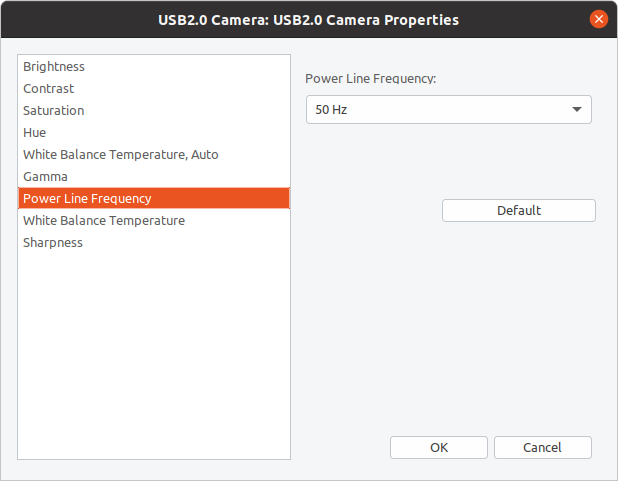This screenshot has width=618, height=481.
Task: Open the Gamma property
Action: (154, 177)
